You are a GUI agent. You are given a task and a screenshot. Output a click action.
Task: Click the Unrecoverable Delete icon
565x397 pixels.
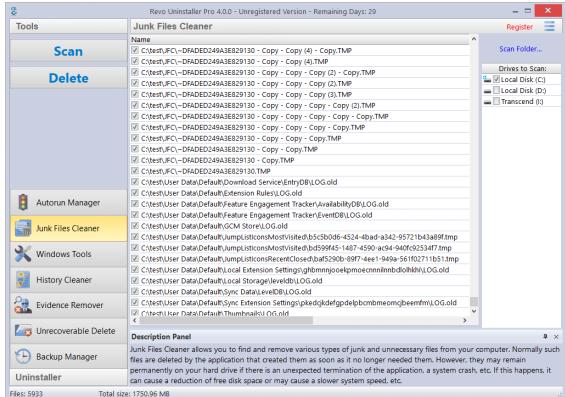(23, 331)
